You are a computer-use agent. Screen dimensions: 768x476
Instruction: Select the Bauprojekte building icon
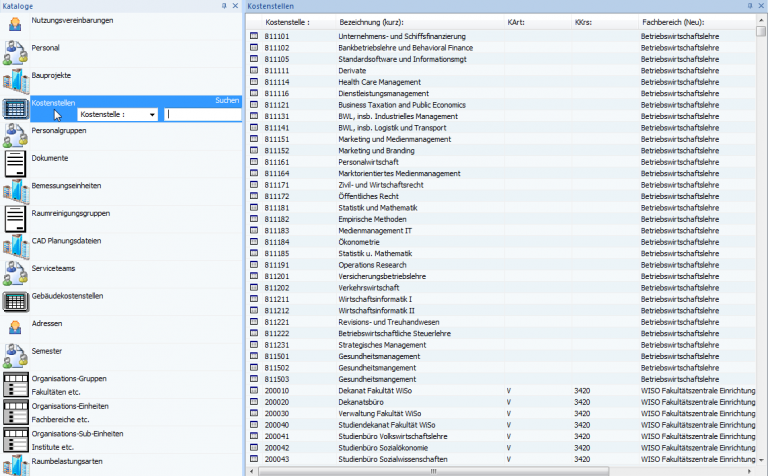(x=15, y=80)
